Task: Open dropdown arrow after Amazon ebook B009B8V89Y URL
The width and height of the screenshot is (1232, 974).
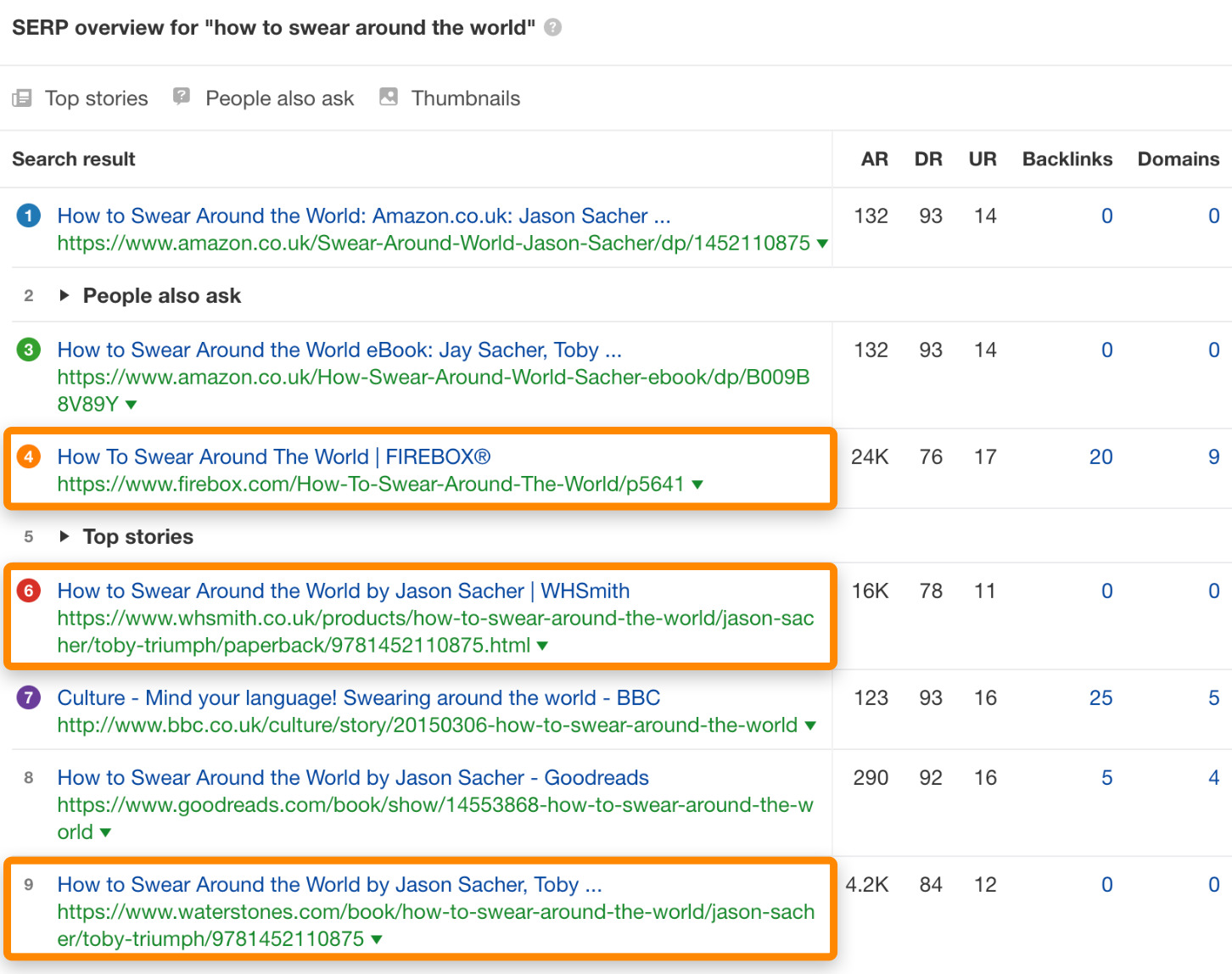Action: pyautogui.click(x=131, y=405)
